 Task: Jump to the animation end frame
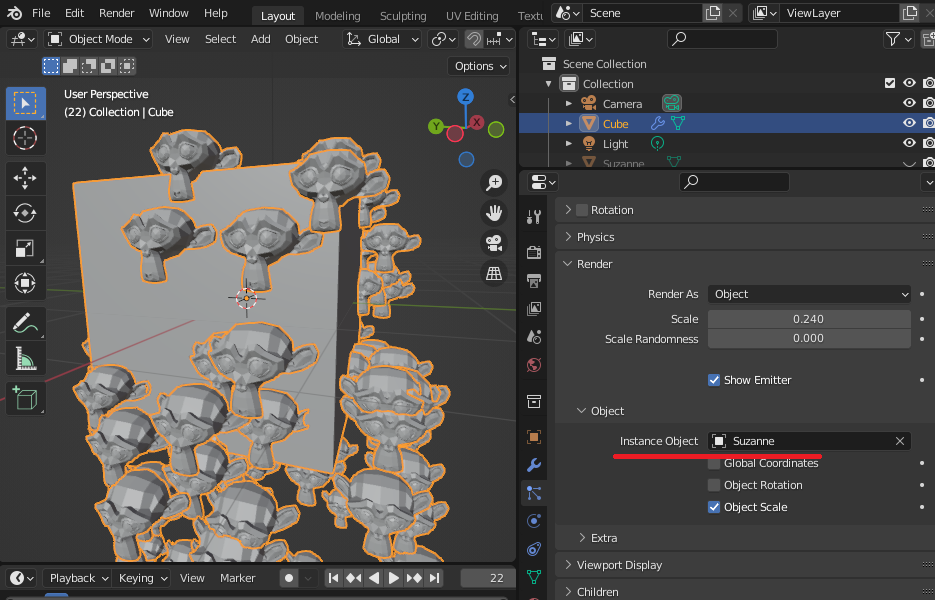point(434,578)
